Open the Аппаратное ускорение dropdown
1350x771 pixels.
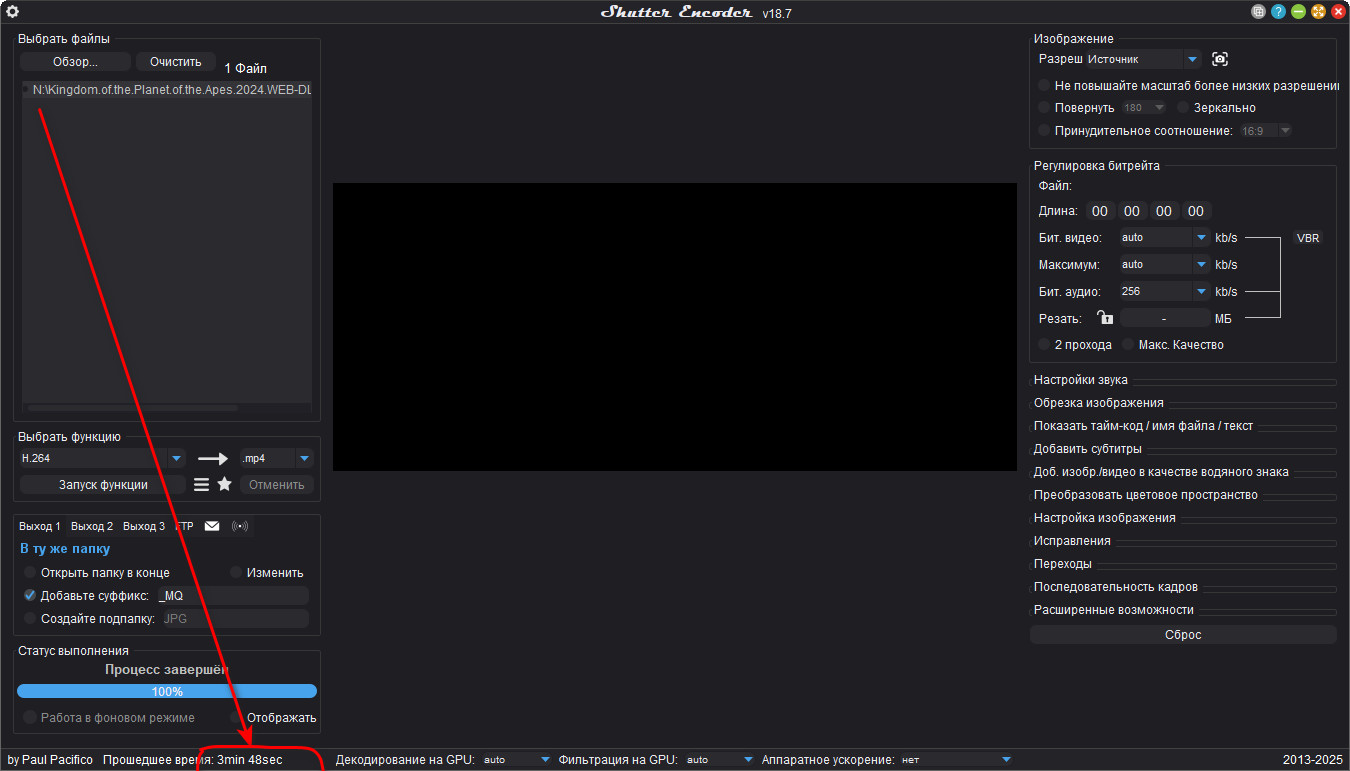click(956, 760)
